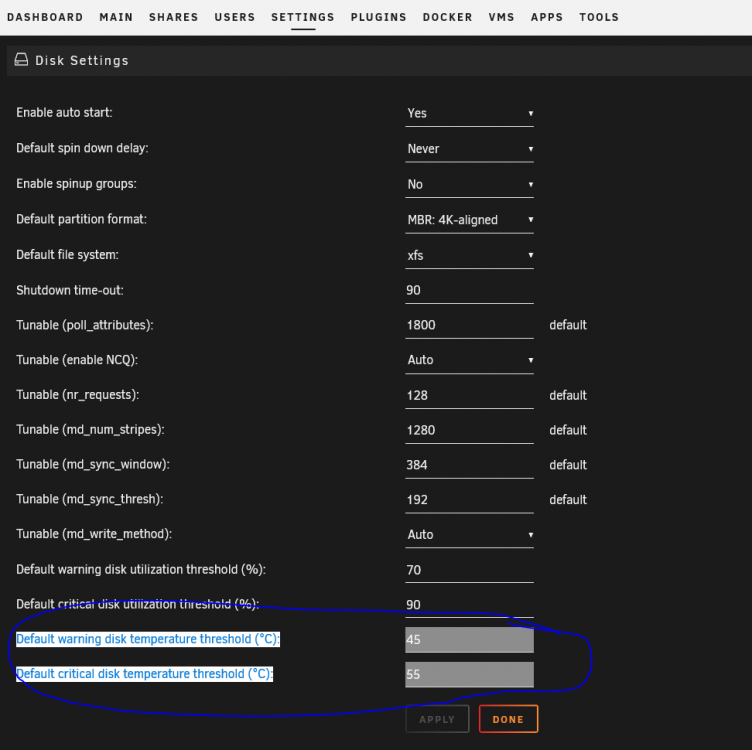Click the Tunable (enable NCQ) label
Image resolution: width=752 pixels, height=750 pixels.
[77, 360]
